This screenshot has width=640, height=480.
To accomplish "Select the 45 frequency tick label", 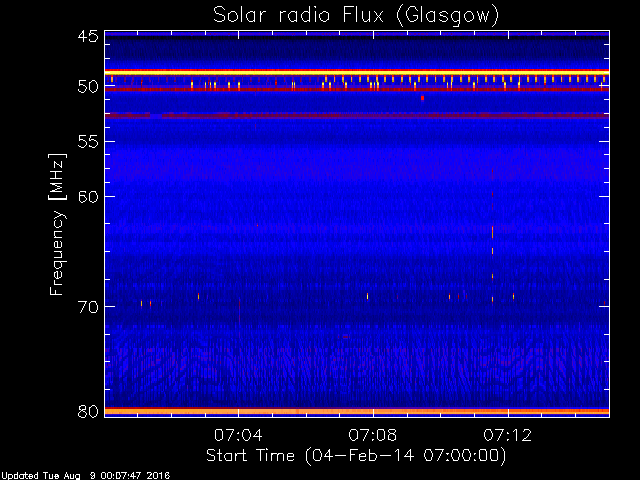I will click(88, 36).
